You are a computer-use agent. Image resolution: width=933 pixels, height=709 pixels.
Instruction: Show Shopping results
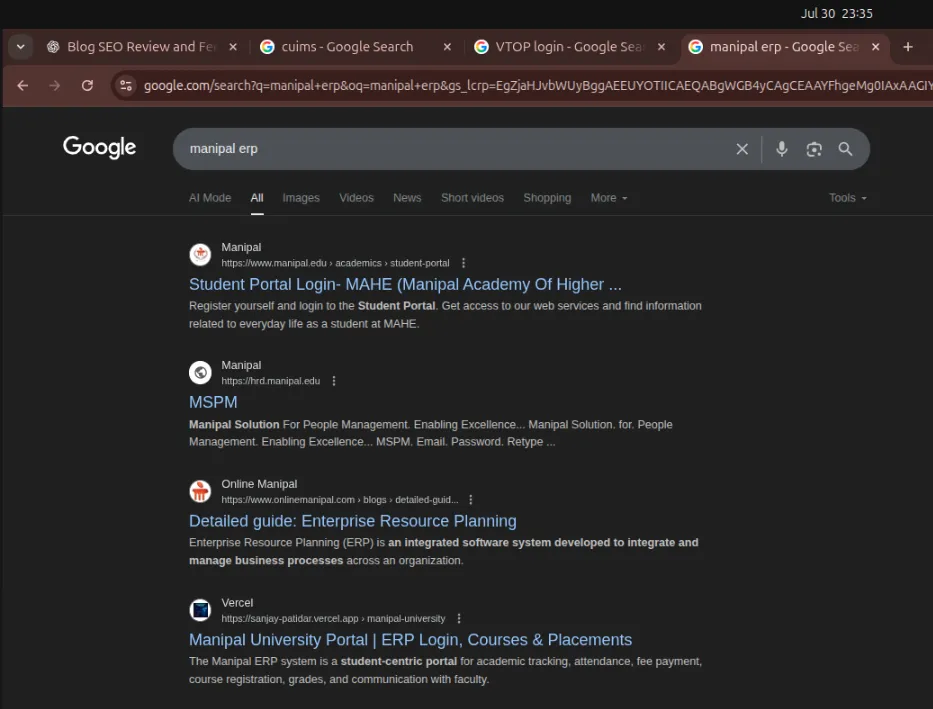pos(547,198)
